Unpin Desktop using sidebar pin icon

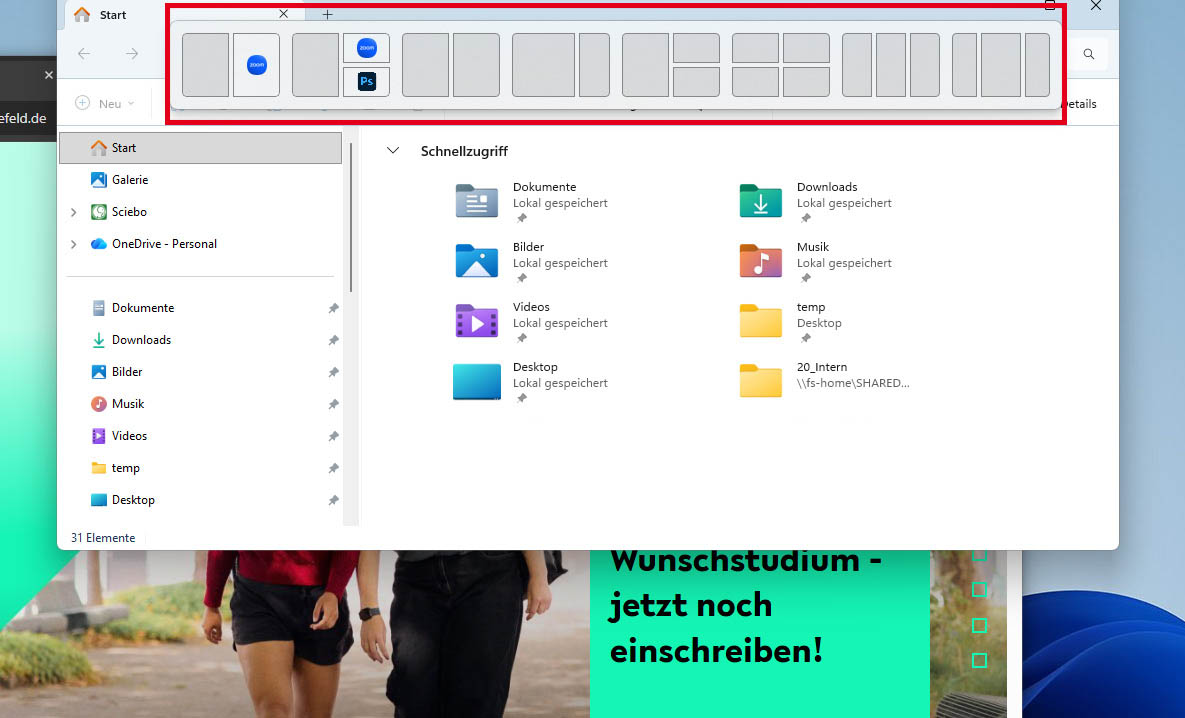click(x=333, y=500)
